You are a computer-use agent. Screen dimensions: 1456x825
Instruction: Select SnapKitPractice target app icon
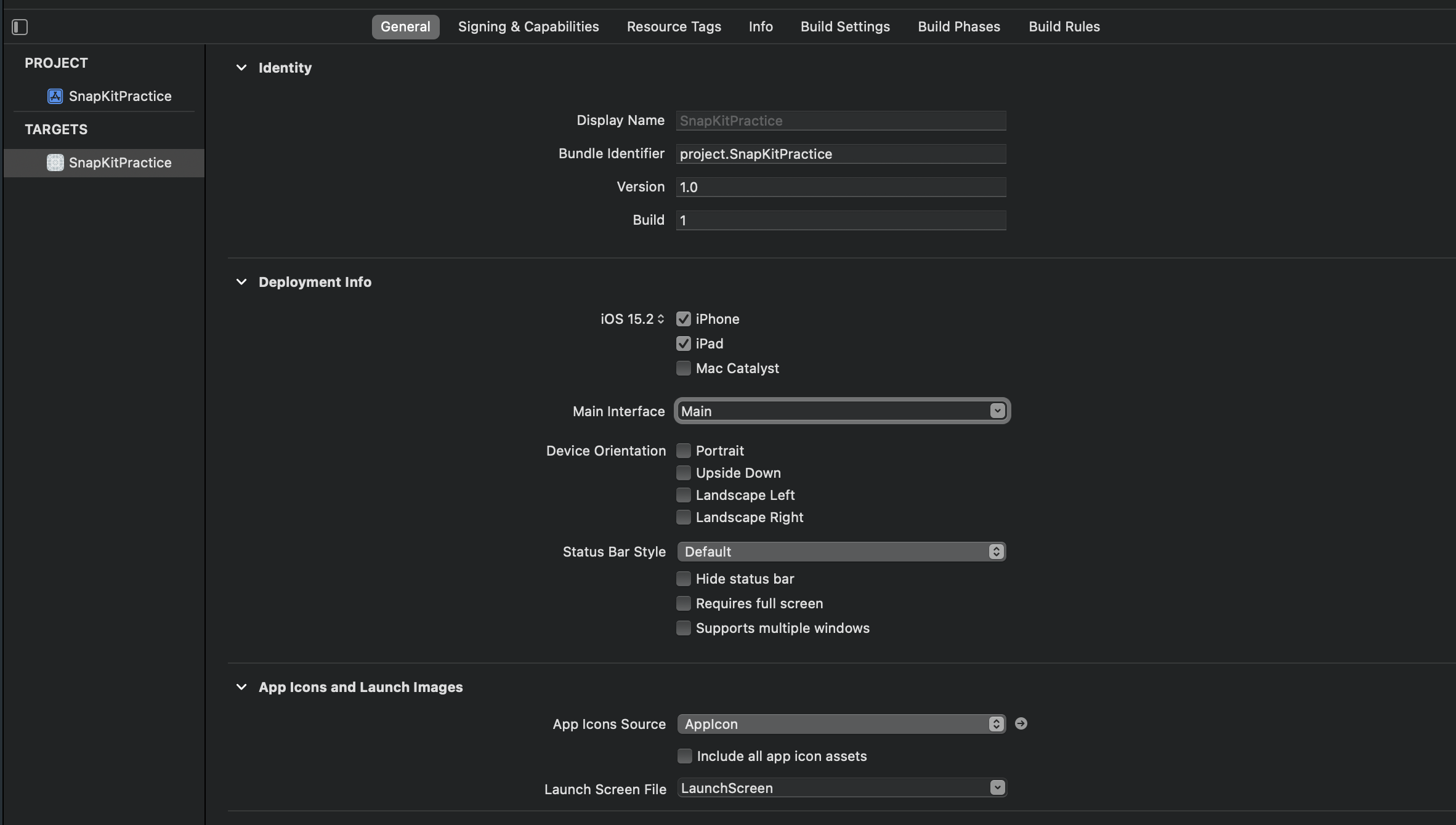click(x=55, y=163)
